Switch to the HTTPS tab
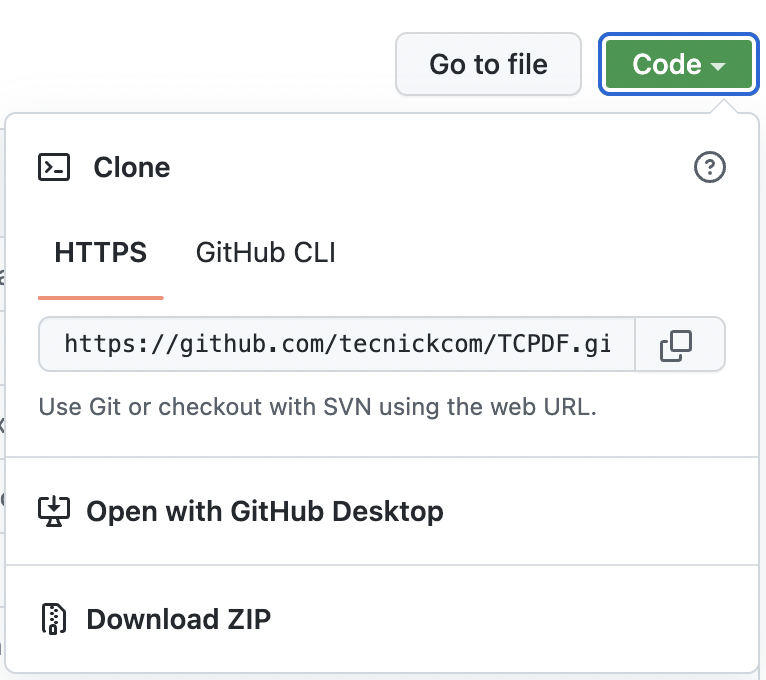 [100, 253]
